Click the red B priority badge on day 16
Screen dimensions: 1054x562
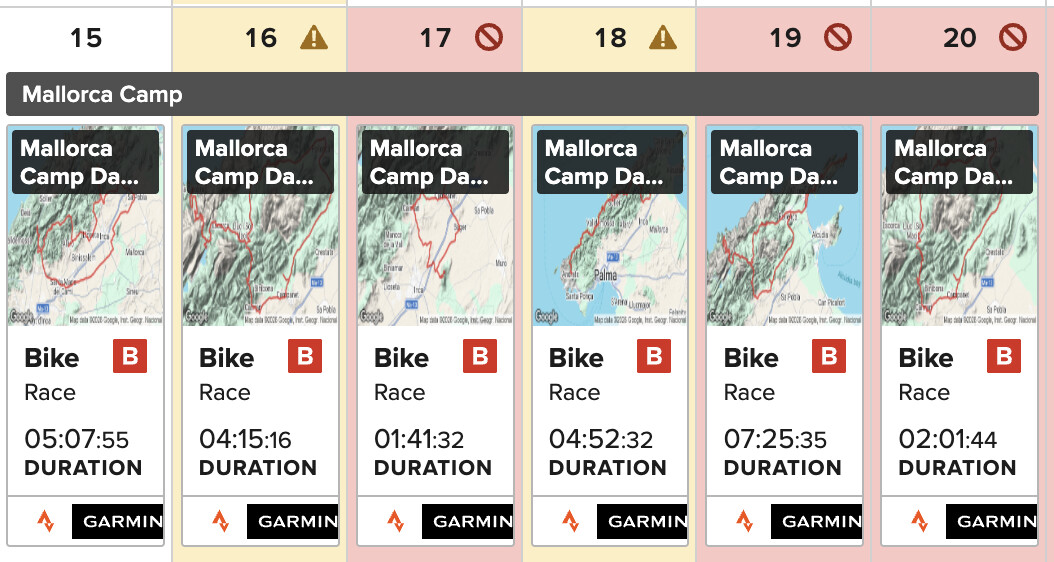[305, 356]
